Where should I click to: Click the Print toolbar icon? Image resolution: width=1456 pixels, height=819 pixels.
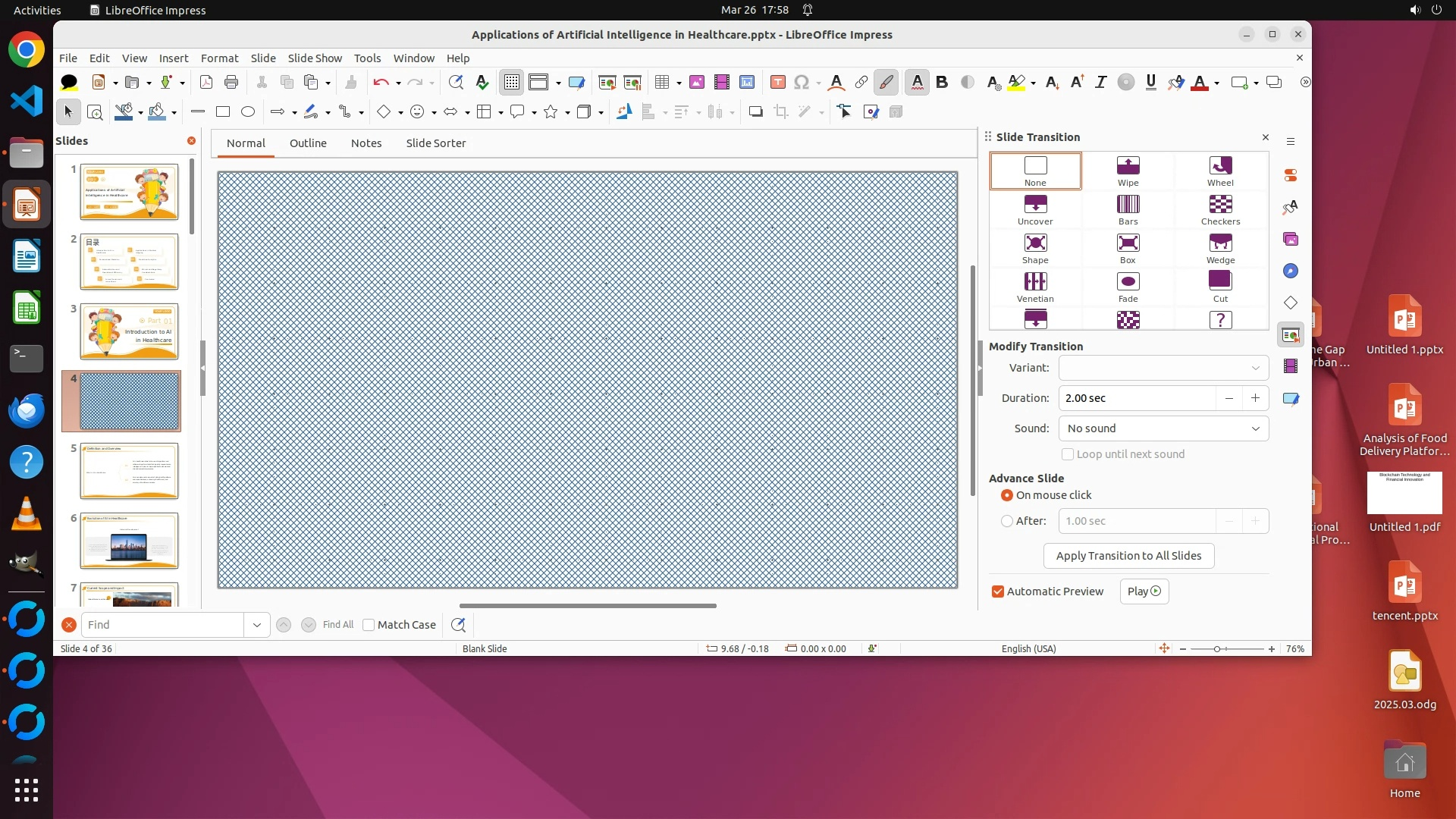point(231,83)
